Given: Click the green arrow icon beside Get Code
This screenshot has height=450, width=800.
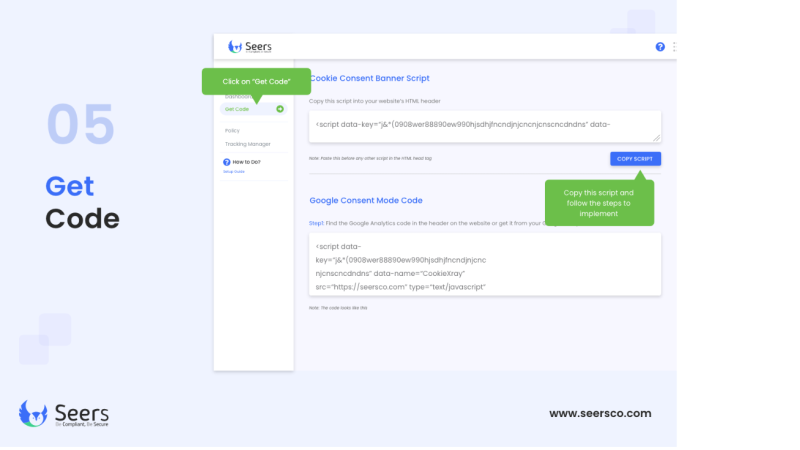Looking at the screenshot, I should pos(280,109).
